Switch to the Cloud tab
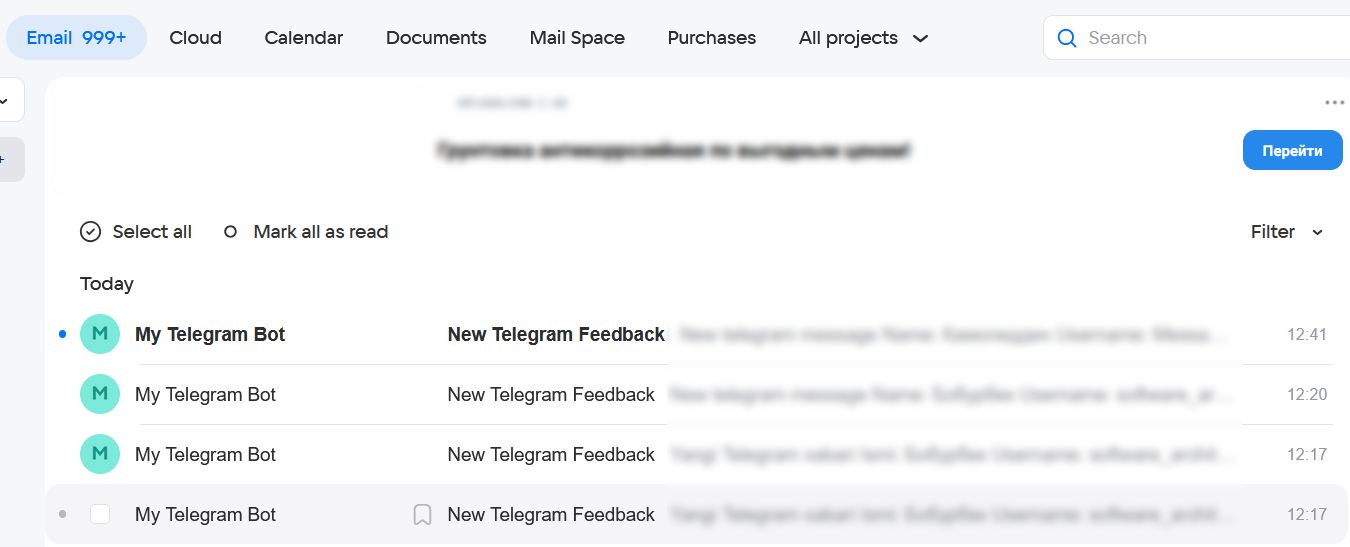 point(195,38)
